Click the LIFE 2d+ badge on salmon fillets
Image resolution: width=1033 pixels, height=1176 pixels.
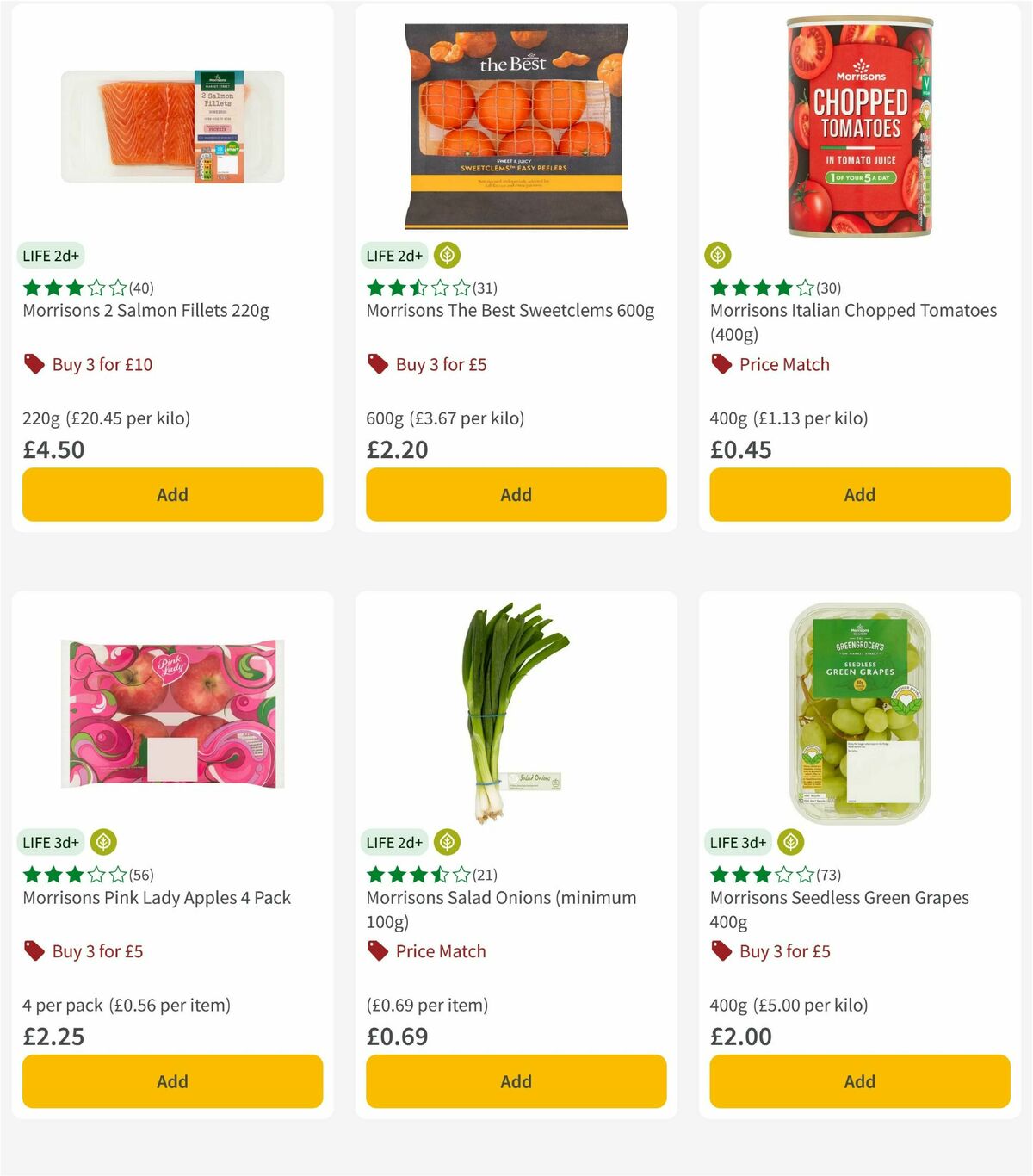click(x=52, y=255)
